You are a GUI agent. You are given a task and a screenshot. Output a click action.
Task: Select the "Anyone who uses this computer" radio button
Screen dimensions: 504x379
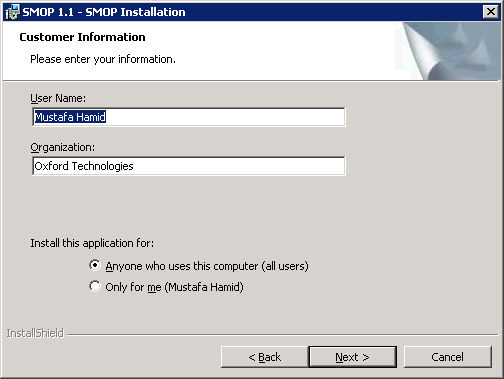(x=95, y=265)
